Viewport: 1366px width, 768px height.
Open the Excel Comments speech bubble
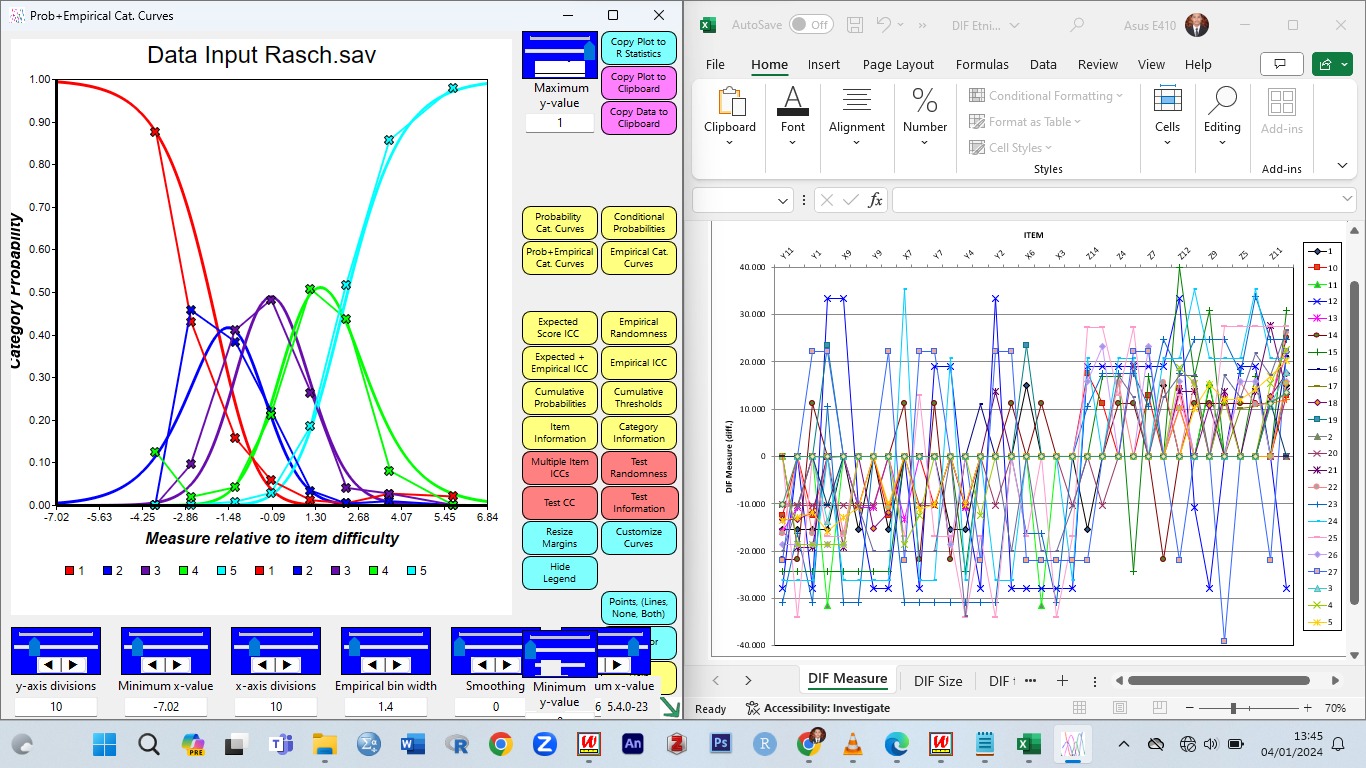1281,64
